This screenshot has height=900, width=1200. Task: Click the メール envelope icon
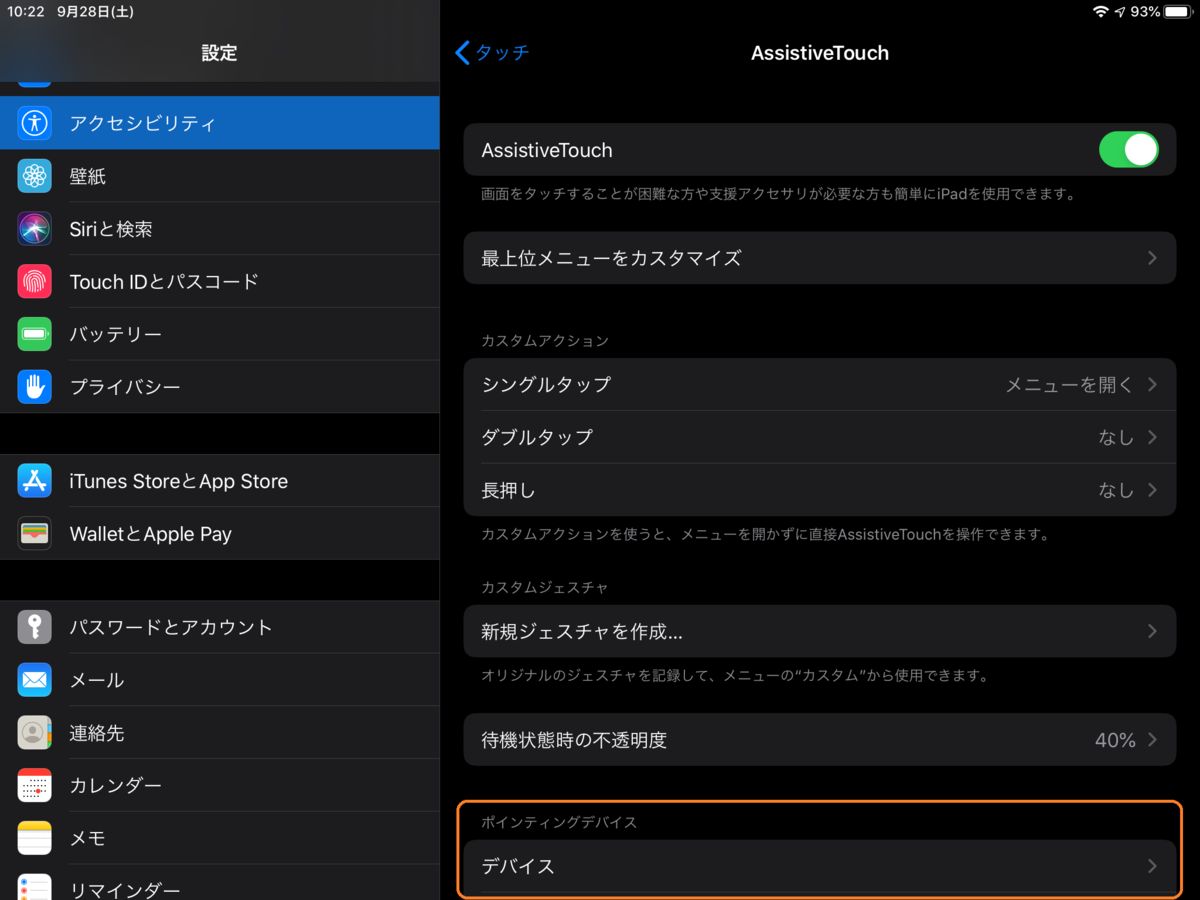(35, 680)
